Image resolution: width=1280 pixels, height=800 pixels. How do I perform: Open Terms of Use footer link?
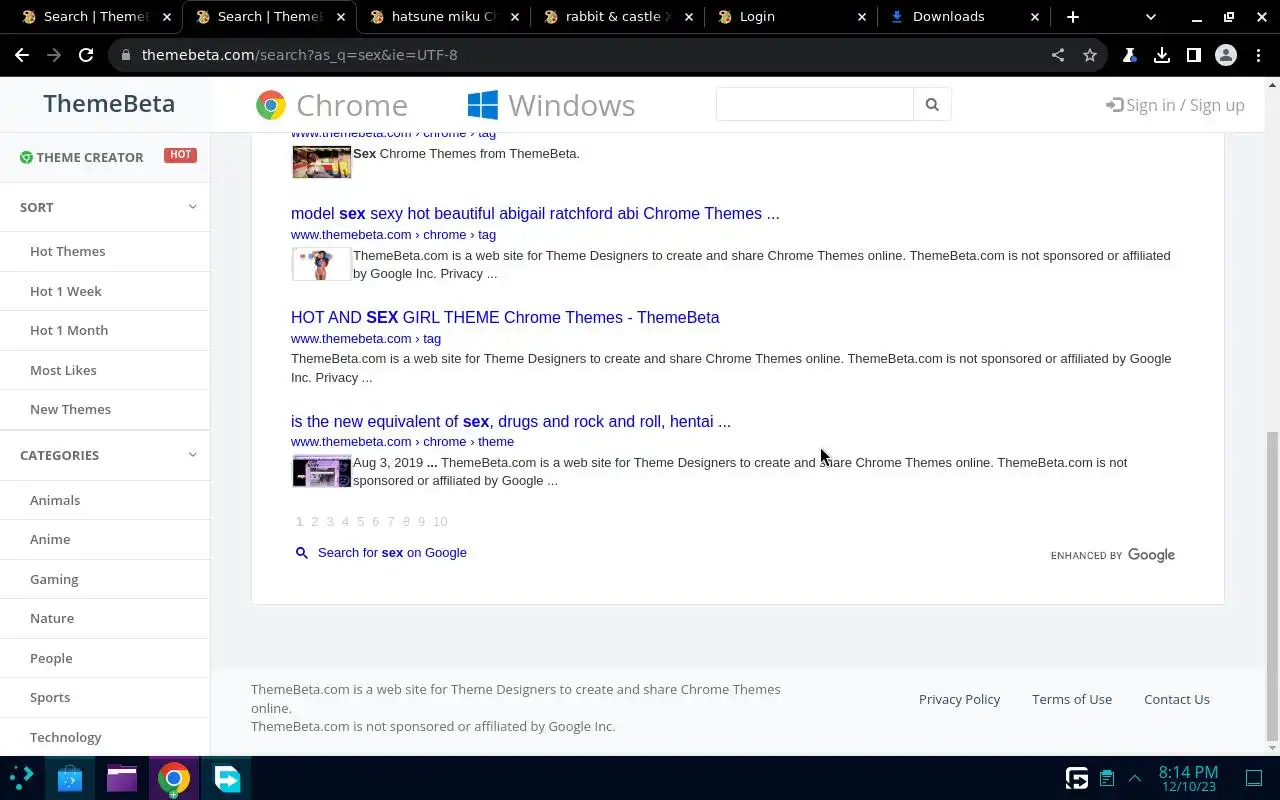tap(1072, 699)
